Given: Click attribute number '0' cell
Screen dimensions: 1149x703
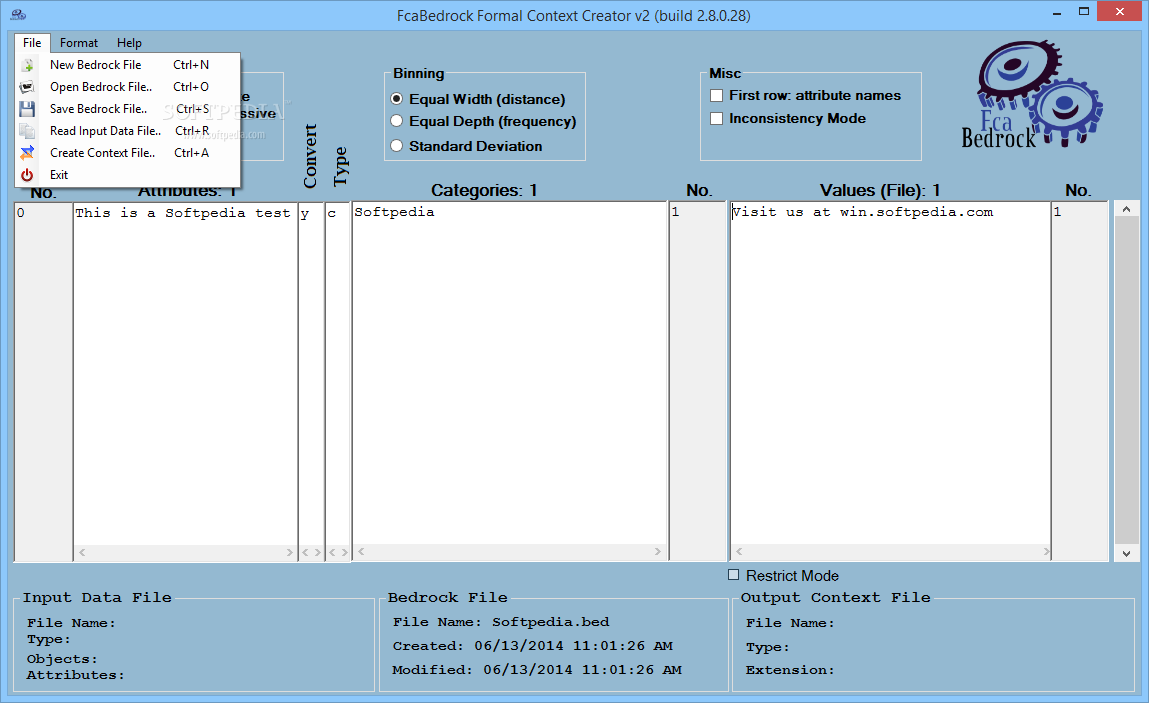Looking at the screenshot, I should tap(21, 213).
